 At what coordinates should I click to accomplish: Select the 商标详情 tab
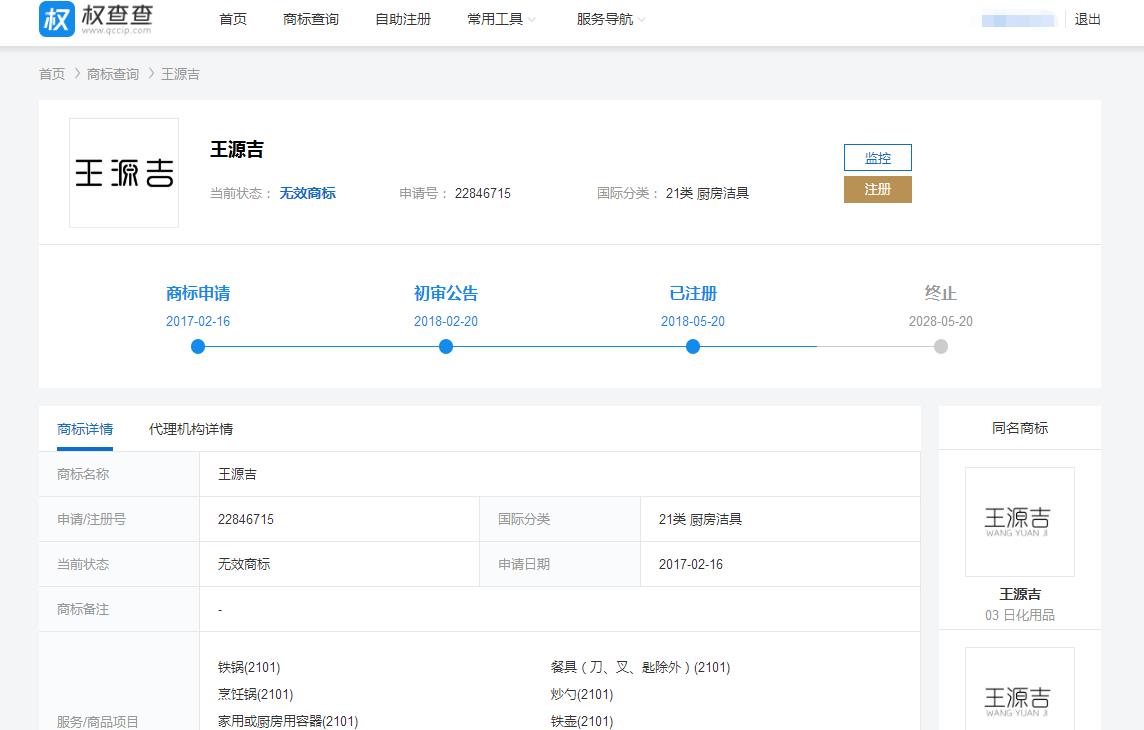pos(85,429)
